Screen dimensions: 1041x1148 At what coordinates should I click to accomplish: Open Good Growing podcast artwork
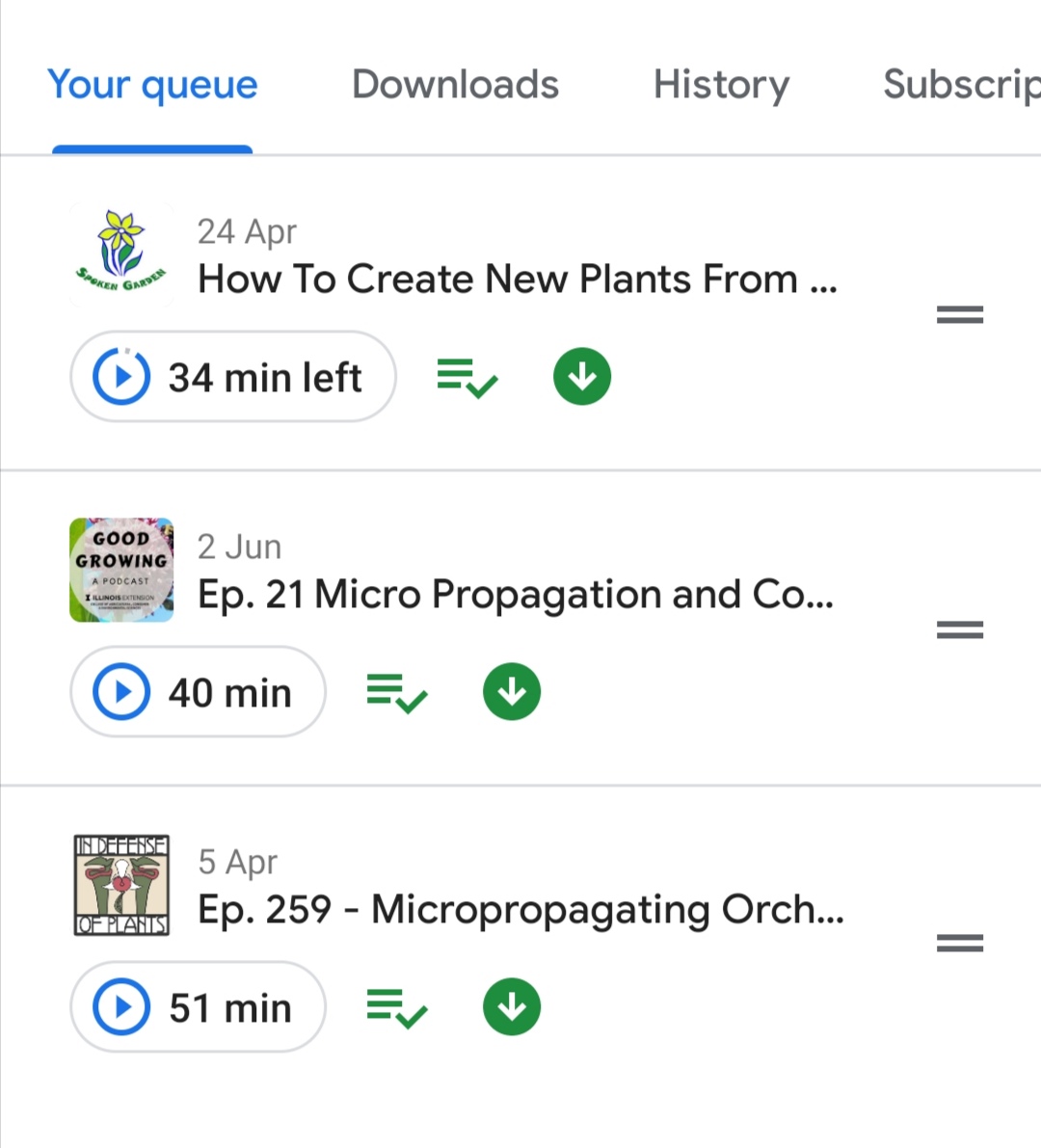[x=121, y=571]
